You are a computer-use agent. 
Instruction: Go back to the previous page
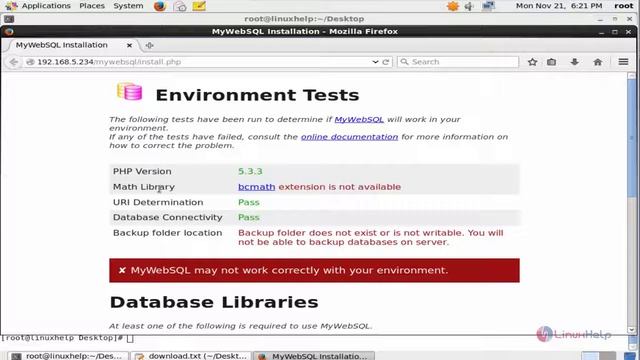[13, 62]
